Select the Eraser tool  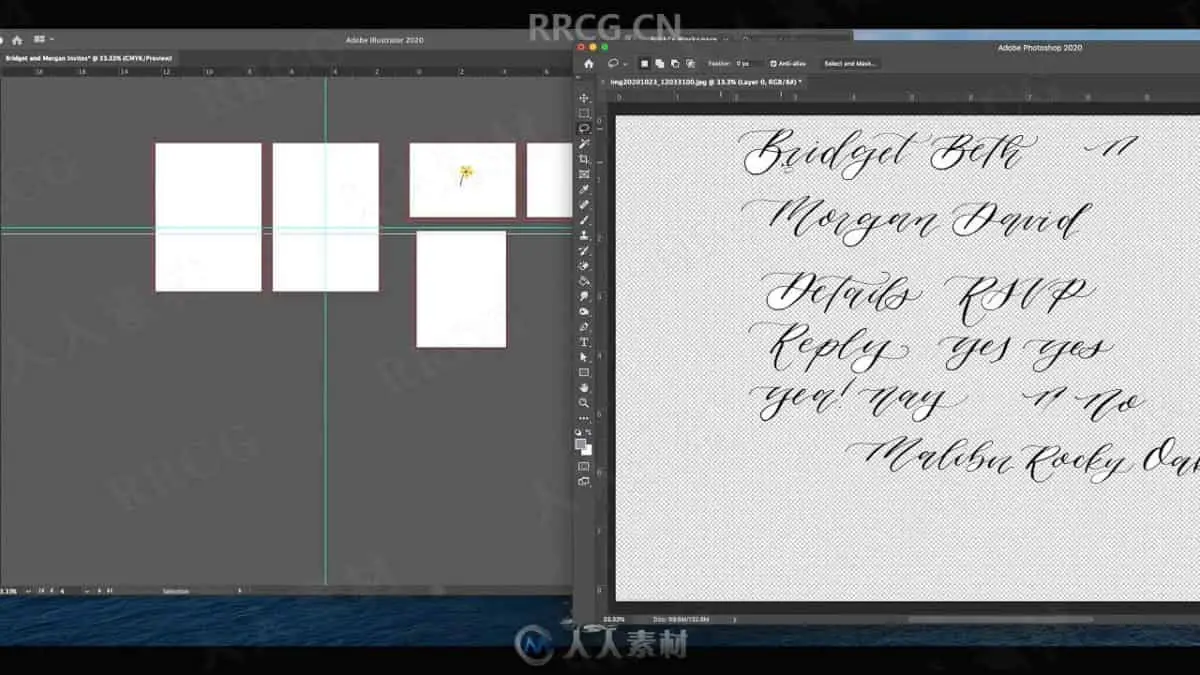(584, 266)
